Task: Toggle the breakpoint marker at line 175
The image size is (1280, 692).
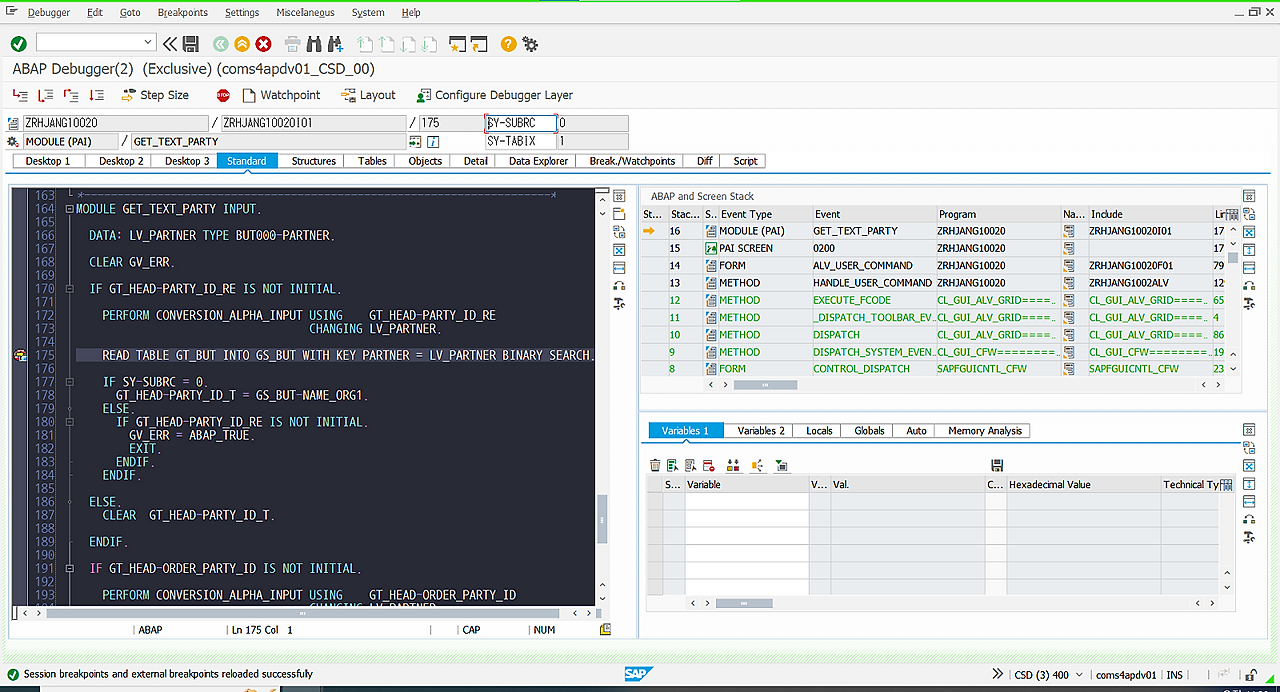Action: click(x=20, y=355)
